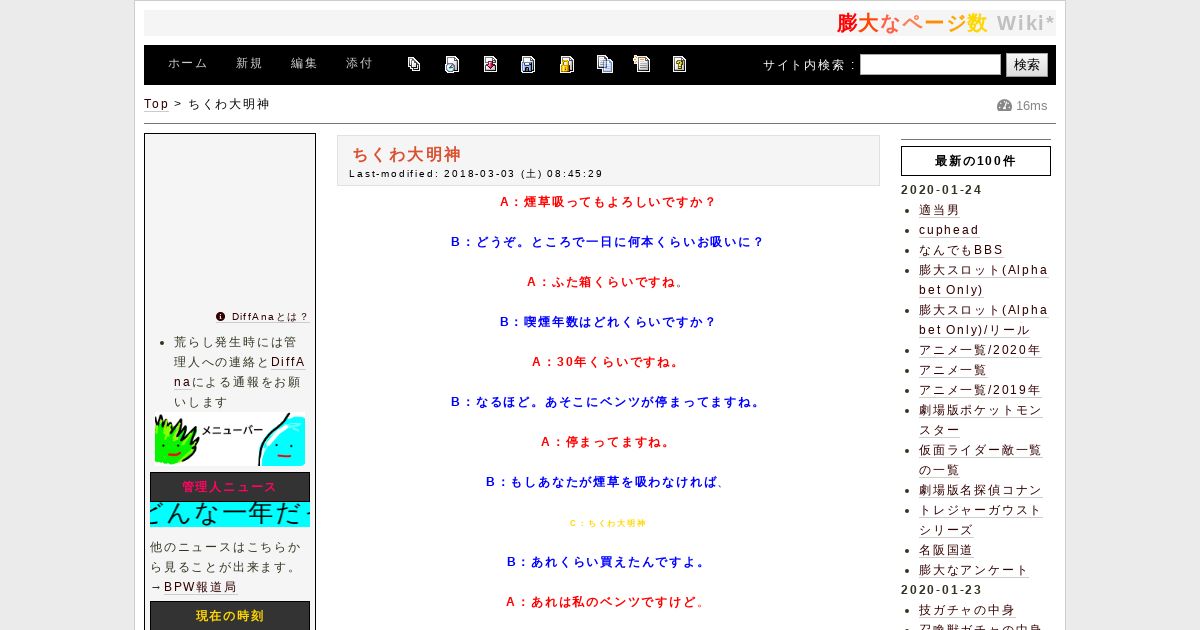Click the line B：どうぞ。ところで一日に何本くらいお吸いに？
This screenshot has height=630, width=1200.
[x=608, y=242]
